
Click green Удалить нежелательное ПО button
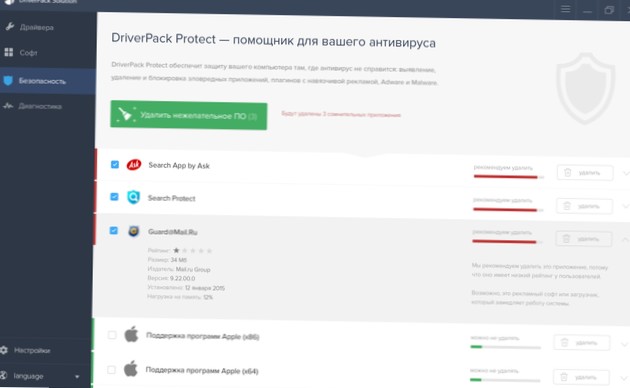(x=189, y=115)
